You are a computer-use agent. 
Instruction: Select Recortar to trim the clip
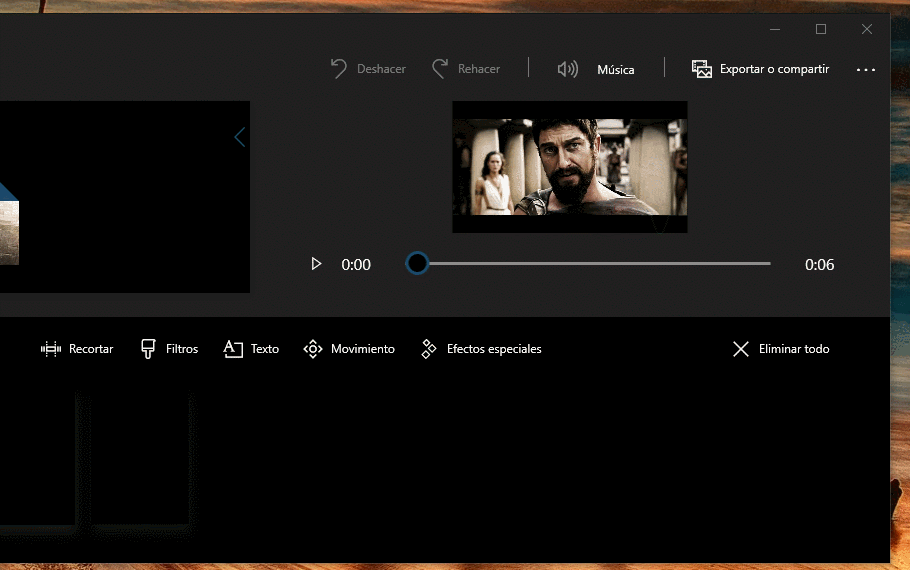click(91, 349)
